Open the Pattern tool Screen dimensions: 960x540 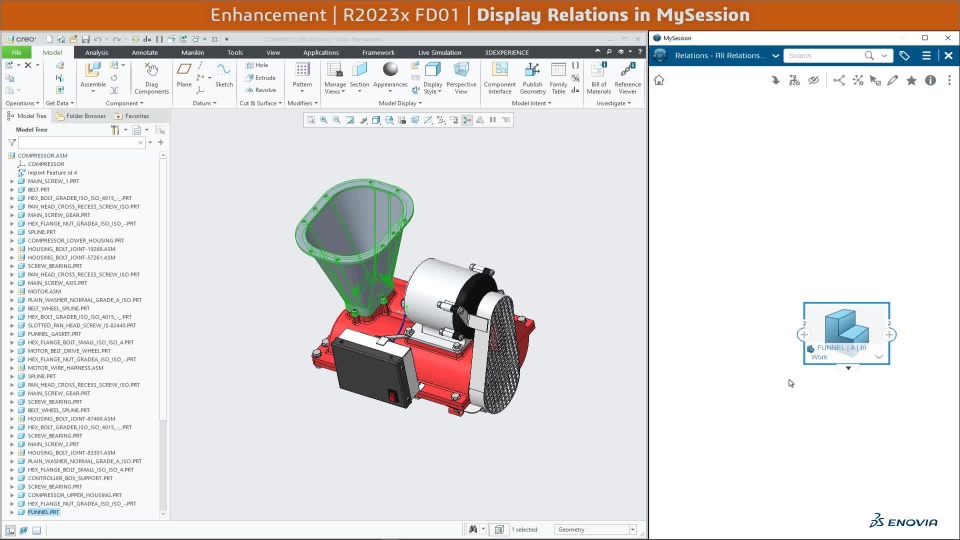pos(302,75)
